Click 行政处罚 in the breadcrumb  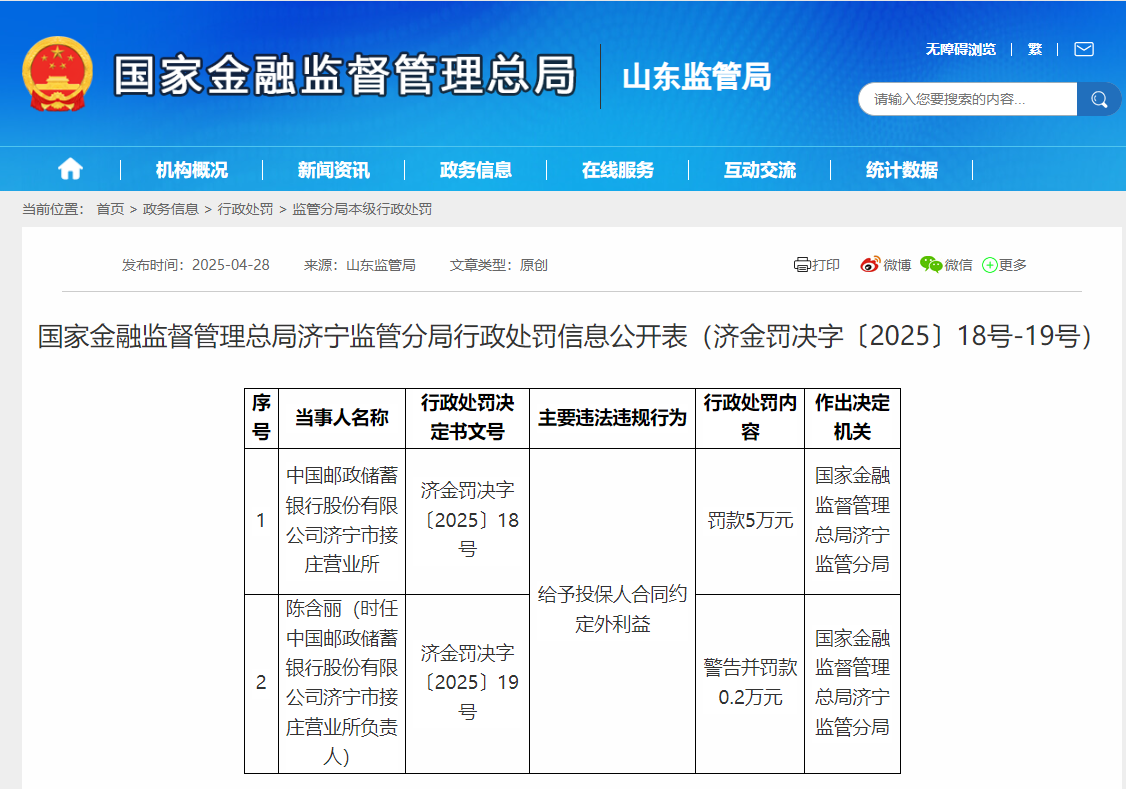point(246,209)
